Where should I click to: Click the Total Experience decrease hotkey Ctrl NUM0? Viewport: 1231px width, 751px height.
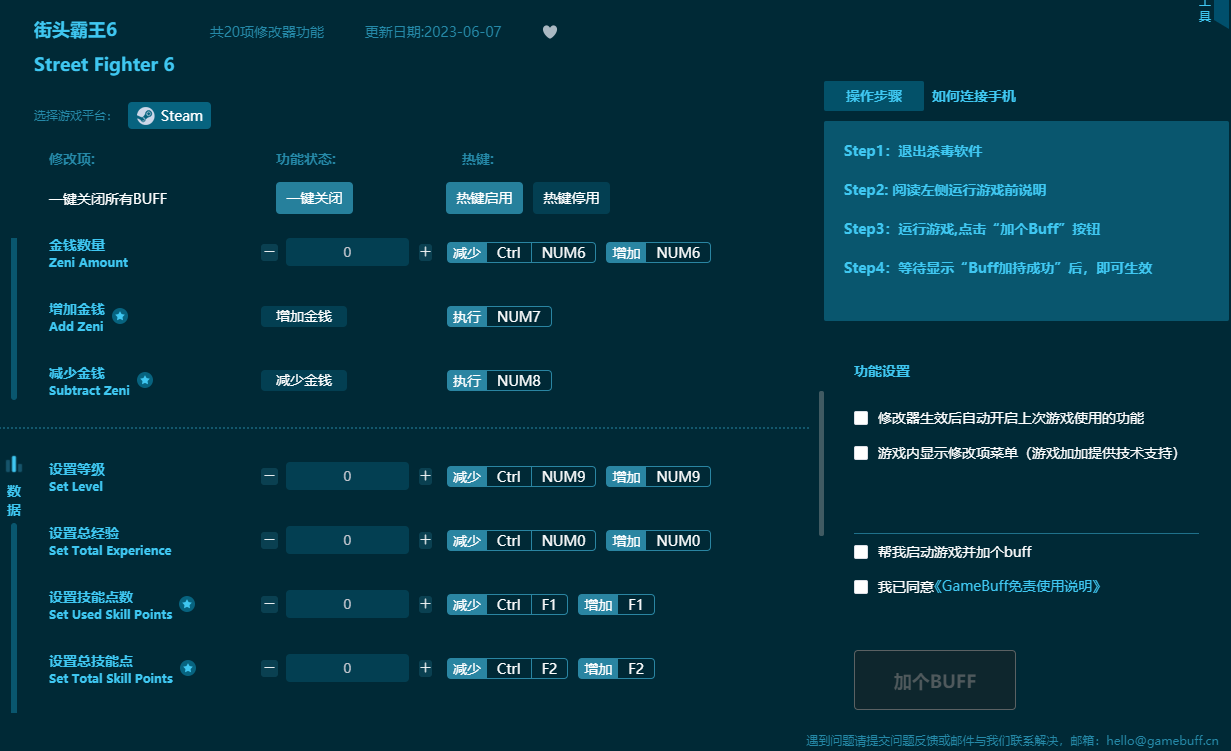pyautogui.click(x=521, y=541)
